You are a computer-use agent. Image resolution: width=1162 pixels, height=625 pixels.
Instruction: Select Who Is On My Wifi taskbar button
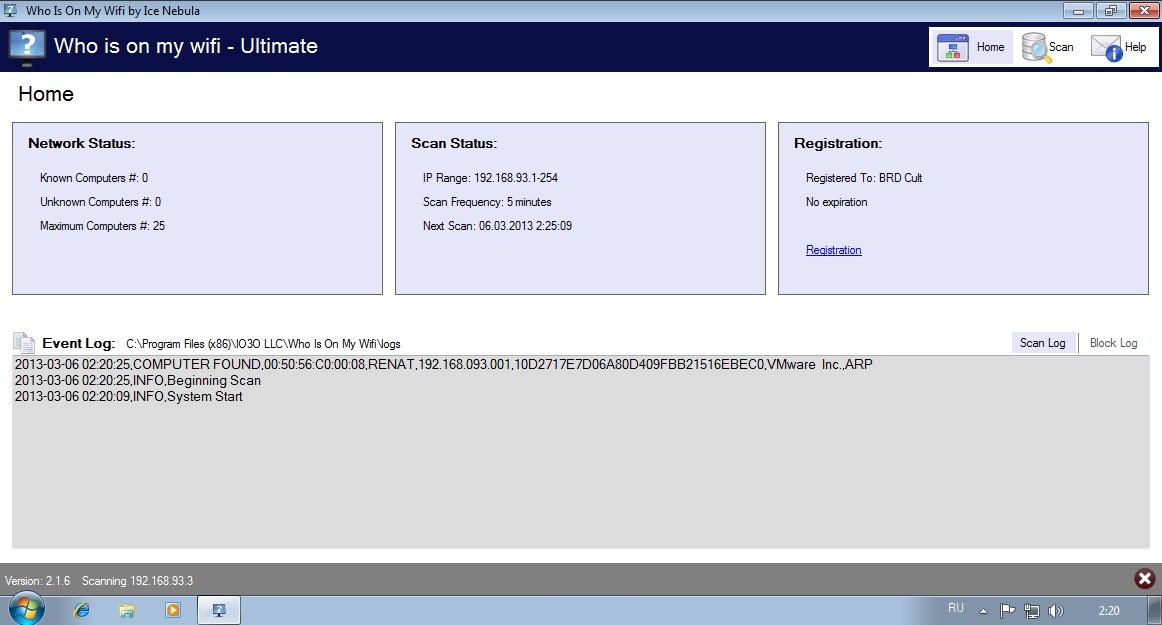coord(219,610)
